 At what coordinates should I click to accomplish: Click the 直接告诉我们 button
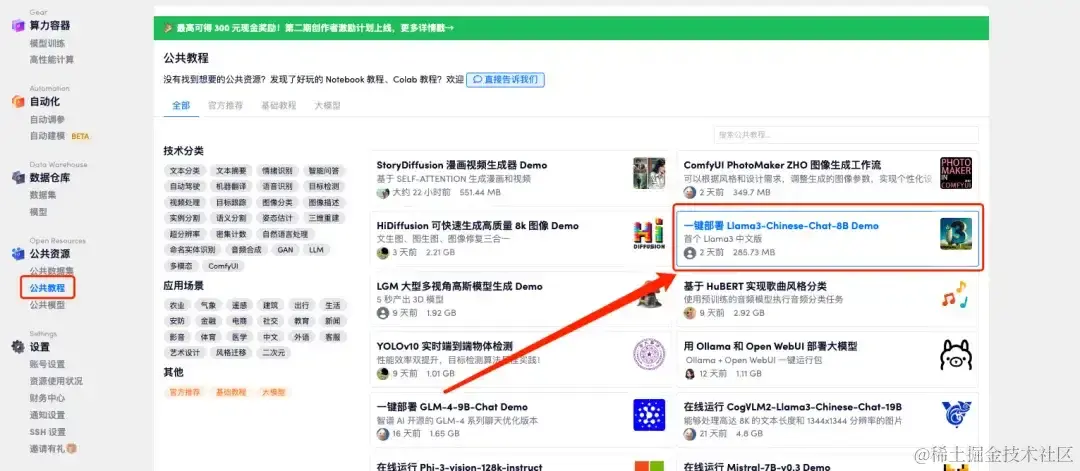click(506, 79)
